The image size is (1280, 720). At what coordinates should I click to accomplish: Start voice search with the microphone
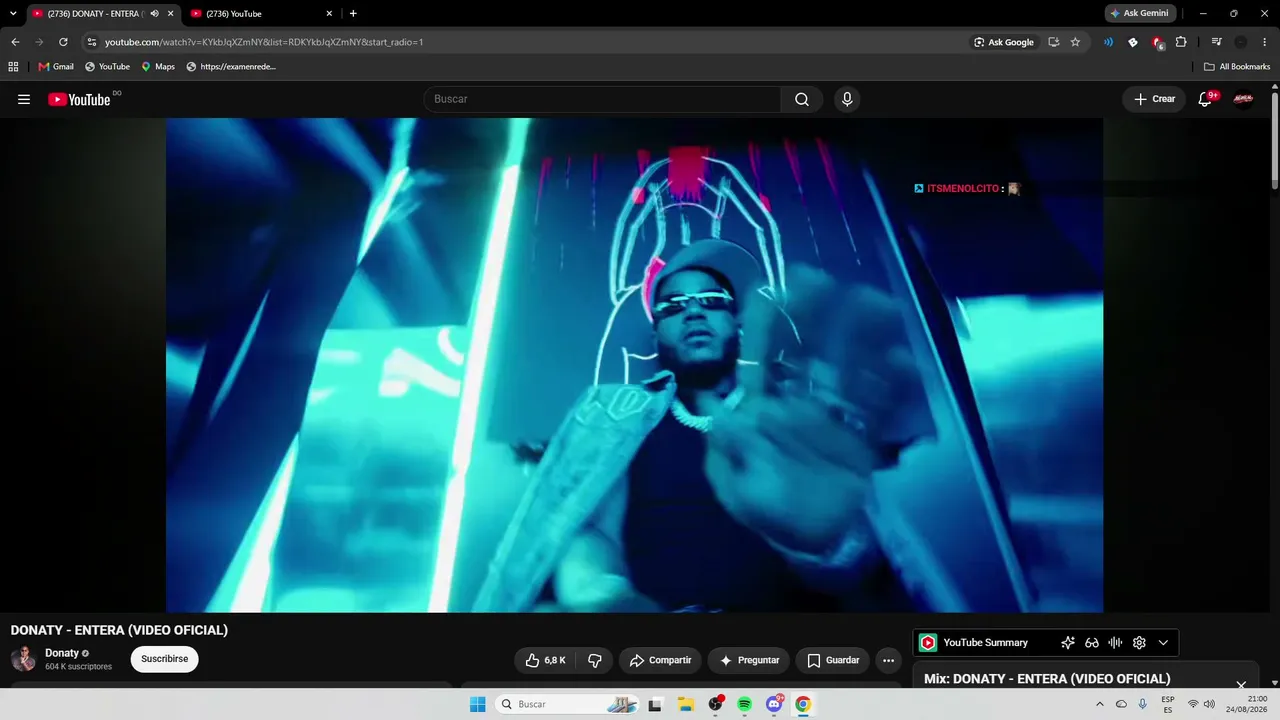(847, 99)
